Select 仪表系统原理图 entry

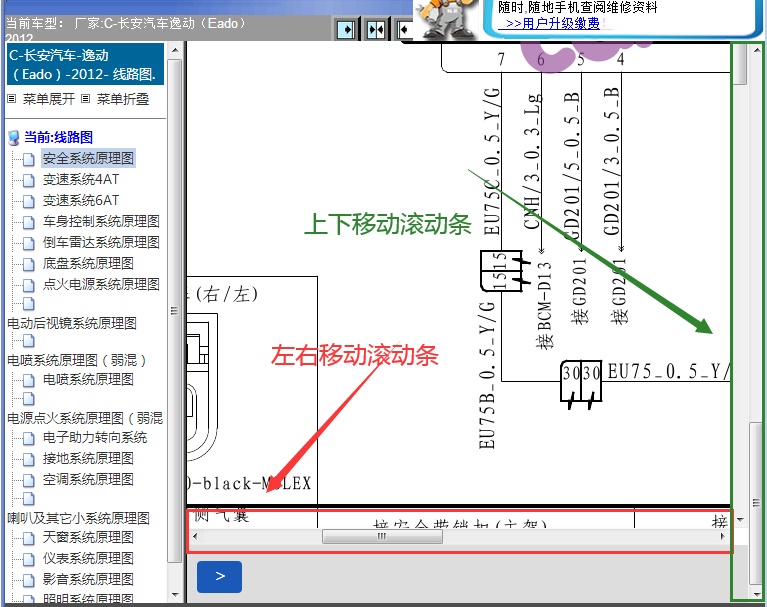(x=88, y=558)
